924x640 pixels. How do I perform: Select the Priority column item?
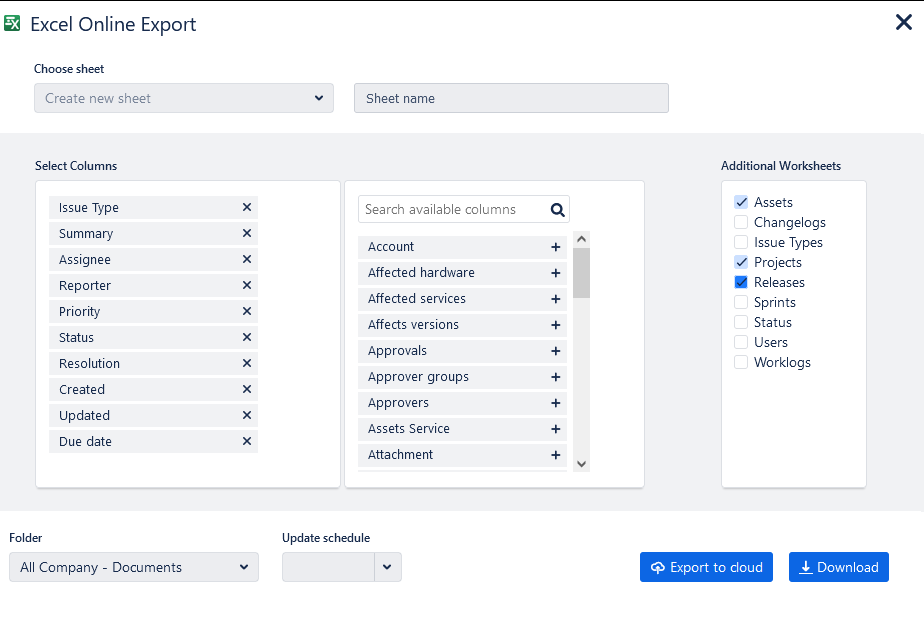[x=140, y=312]
